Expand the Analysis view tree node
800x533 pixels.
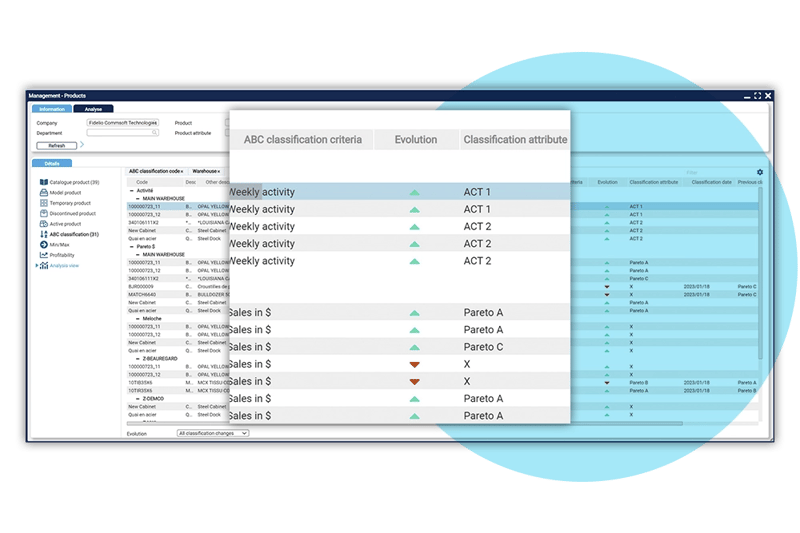(x=36, y=266)
